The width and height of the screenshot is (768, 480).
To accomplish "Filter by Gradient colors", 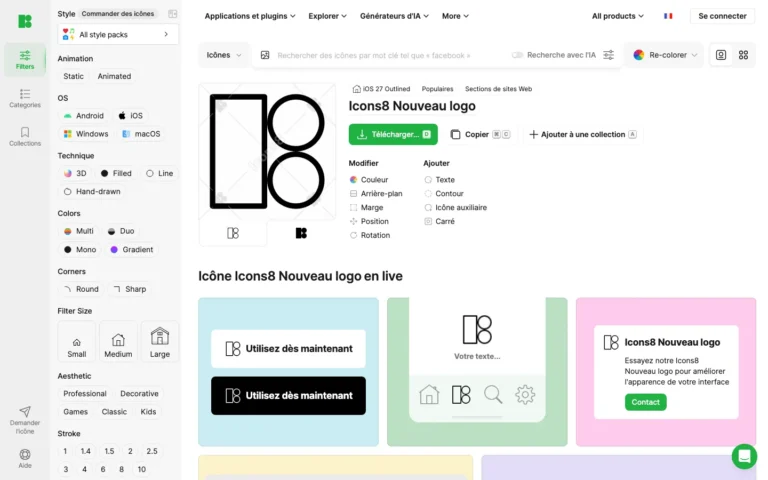I will [132, 250].
